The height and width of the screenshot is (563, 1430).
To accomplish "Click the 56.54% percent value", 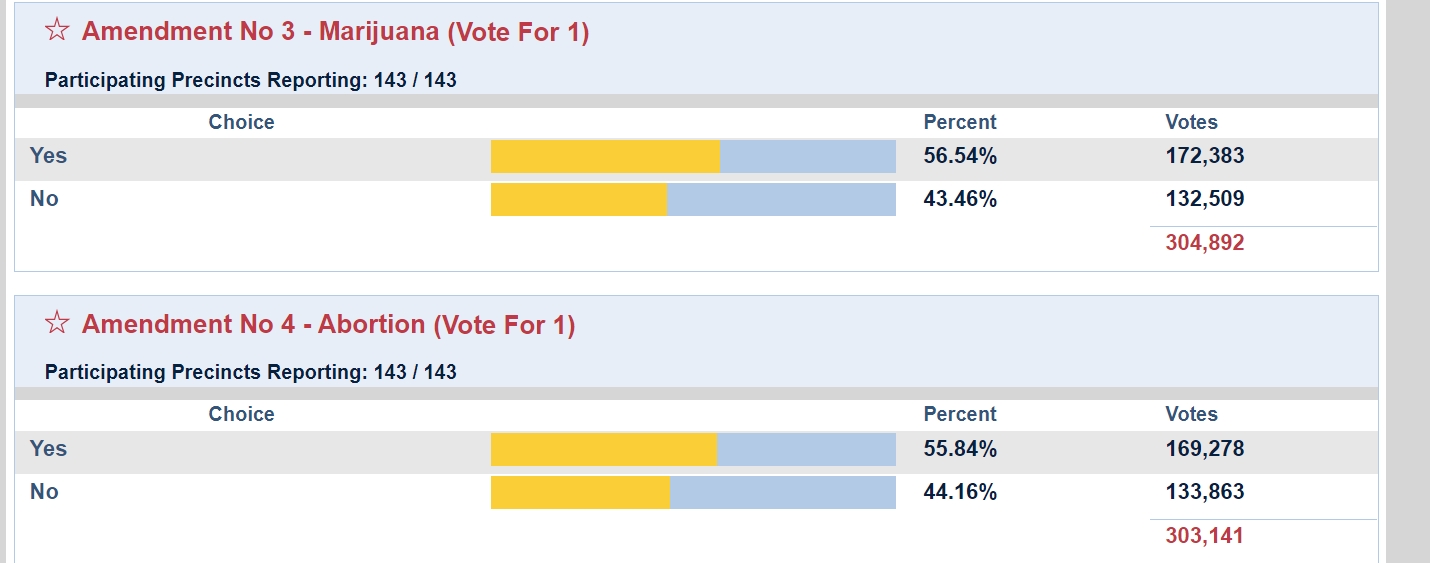I will (x=960, y=156).
